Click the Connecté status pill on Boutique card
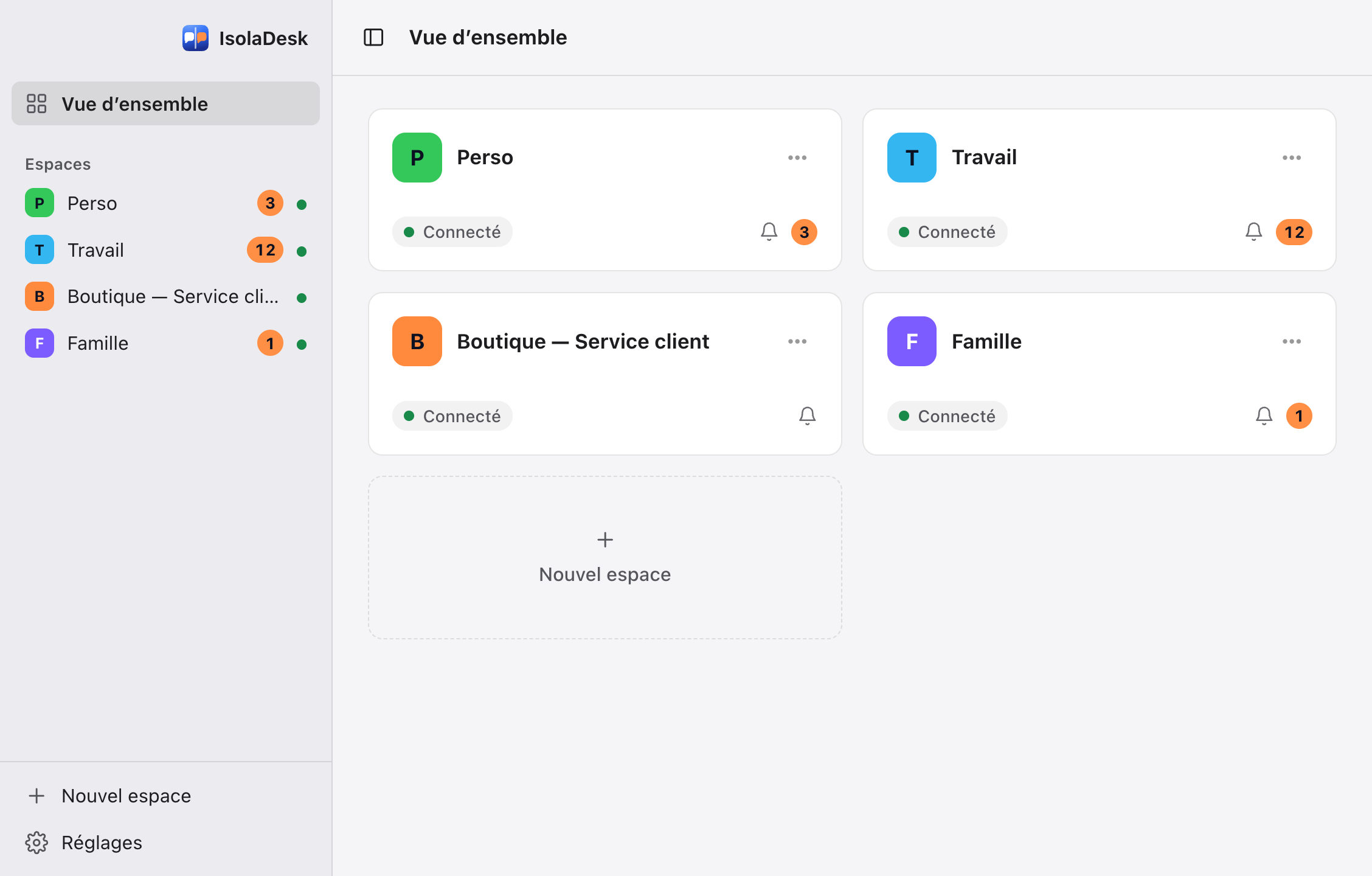The width and height of the screenshot is (1372, 876). (452, 416)
